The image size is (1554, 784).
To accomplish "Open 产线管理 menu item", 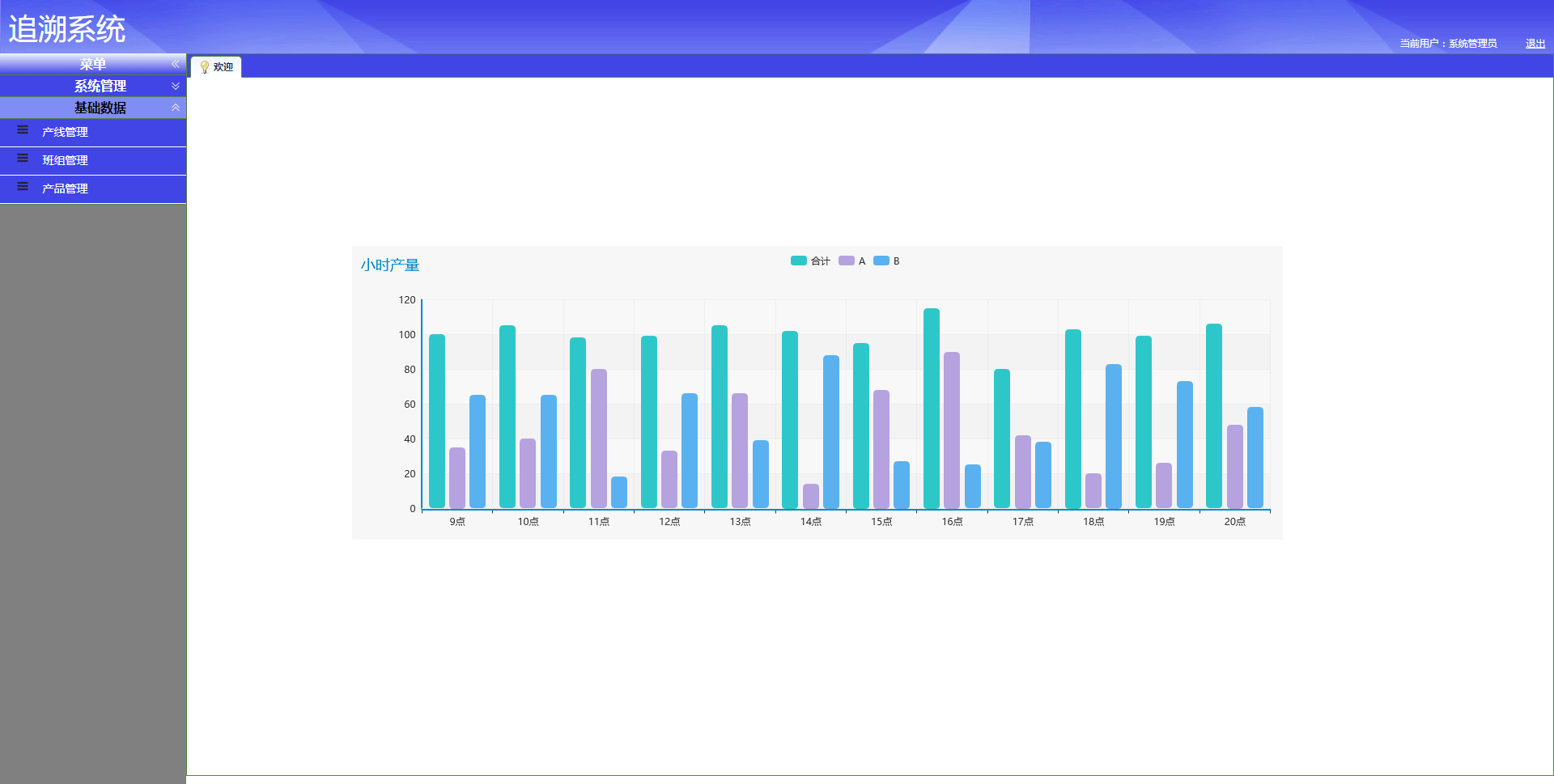I will point(93,133).
